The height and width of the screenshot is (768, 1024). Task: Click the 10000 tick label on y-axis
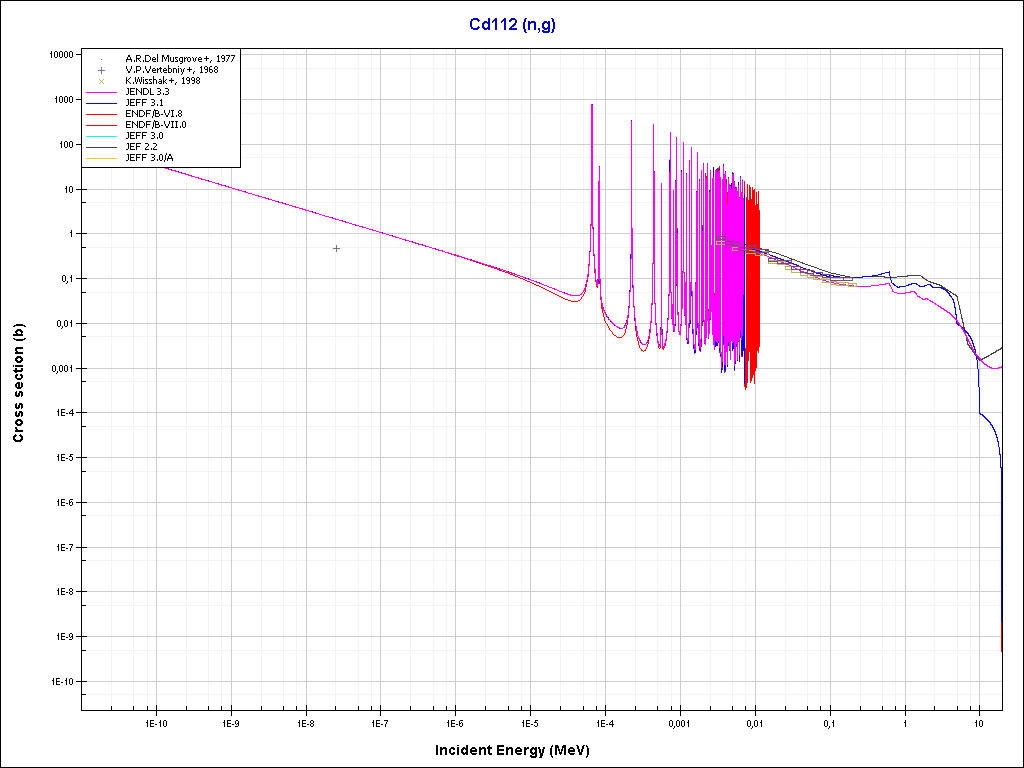tap(61, 55)
